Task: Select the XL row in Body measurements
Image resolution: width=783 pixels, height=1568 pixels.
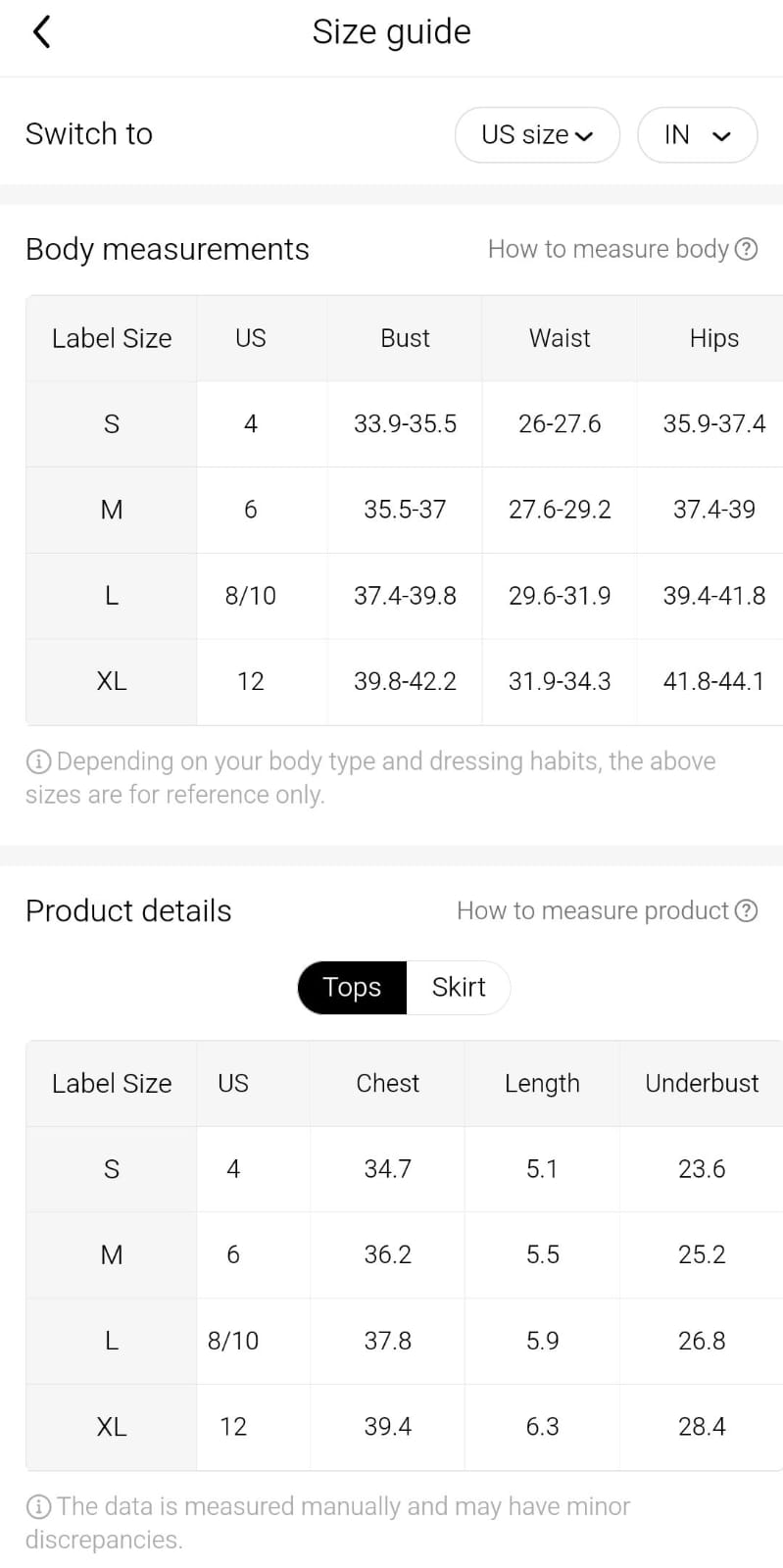Action: tap(112, 681)
